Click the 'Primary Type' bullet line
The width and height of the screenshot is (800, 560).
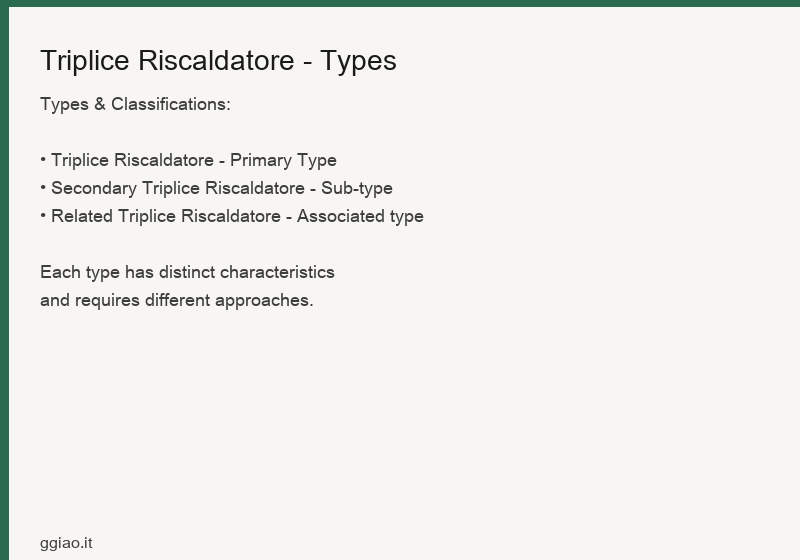(188, 160)
